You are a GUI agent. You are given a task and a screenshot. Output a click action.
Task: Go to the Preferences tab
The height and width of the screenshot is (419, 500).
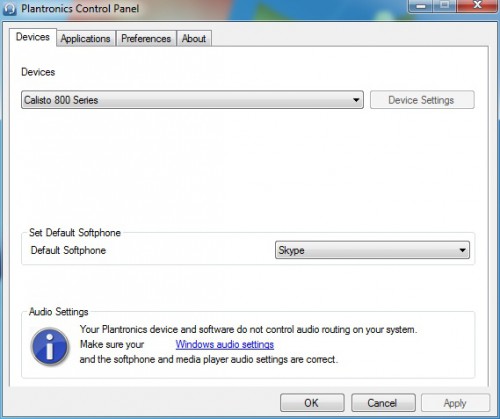[x=146, y=38]
